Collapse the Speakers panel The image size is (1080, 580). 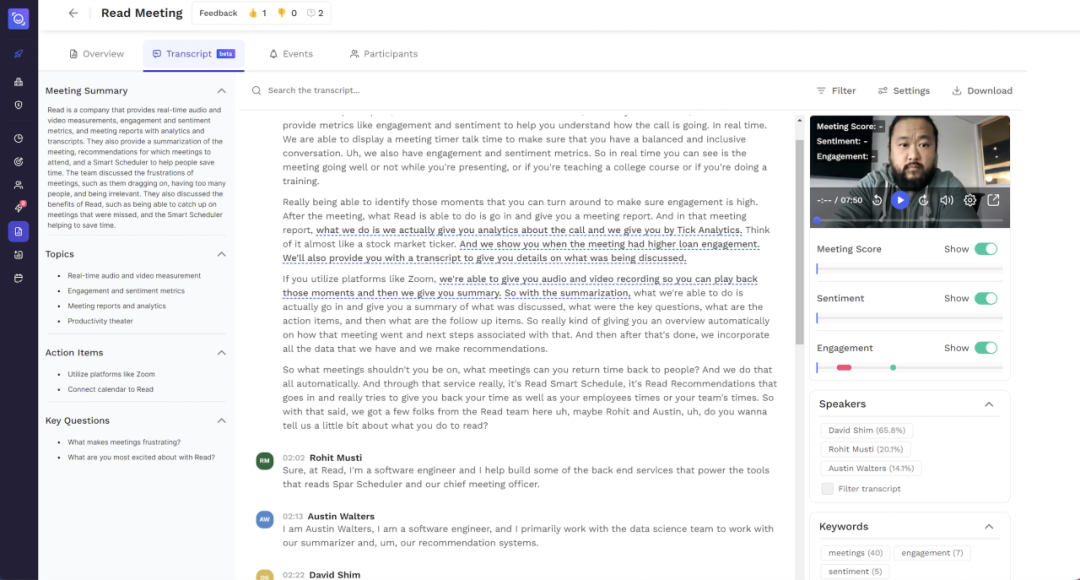coord(988,404)
